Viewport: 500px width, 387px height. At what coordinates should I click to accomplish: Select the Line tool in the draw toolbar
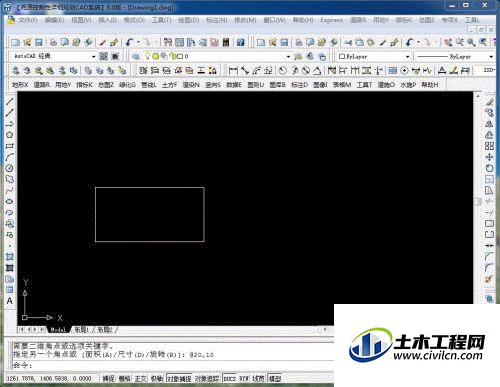coord(10,101)
